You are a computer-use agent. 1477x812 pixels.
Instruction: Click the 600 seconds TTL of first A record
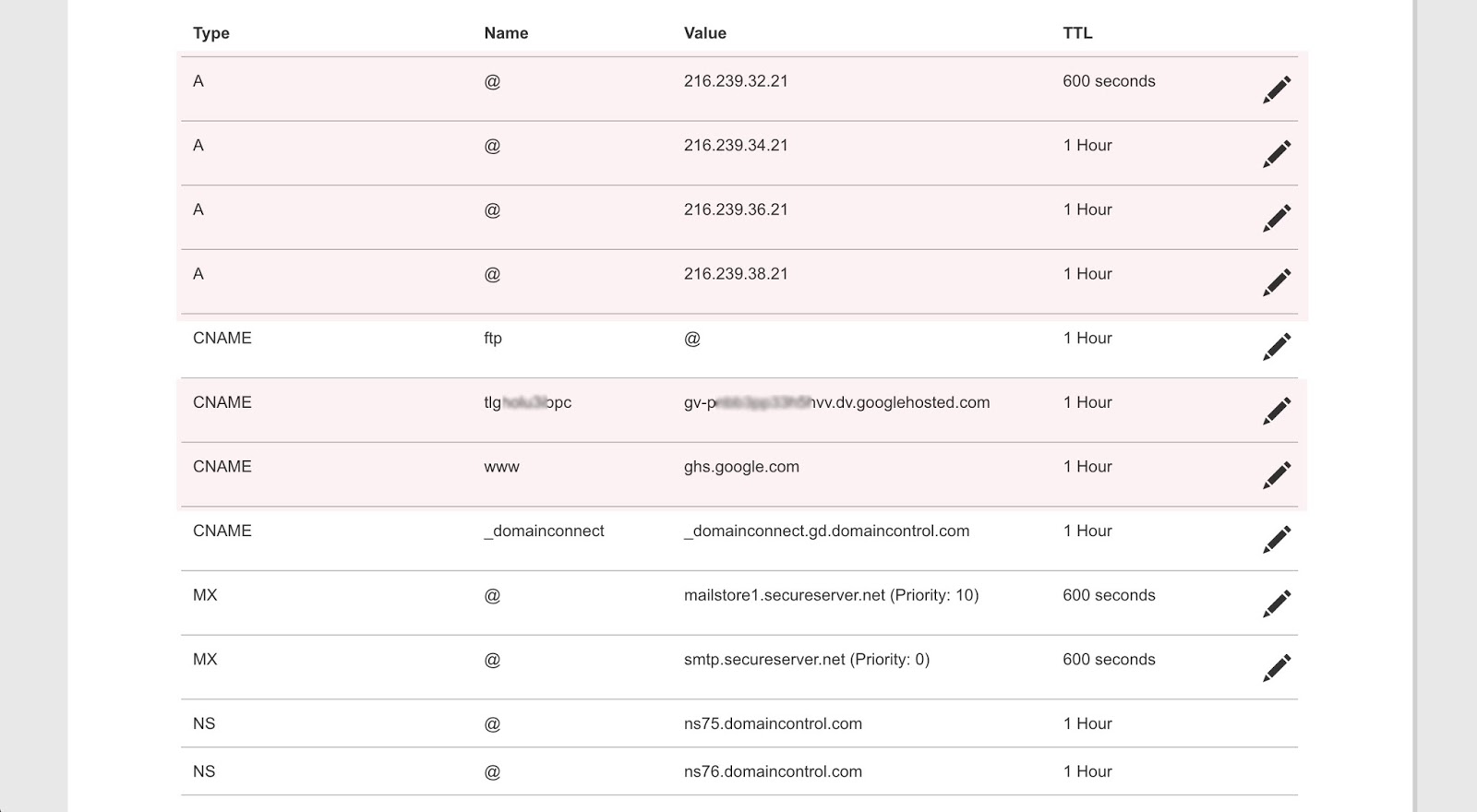tap(1109, 81)
